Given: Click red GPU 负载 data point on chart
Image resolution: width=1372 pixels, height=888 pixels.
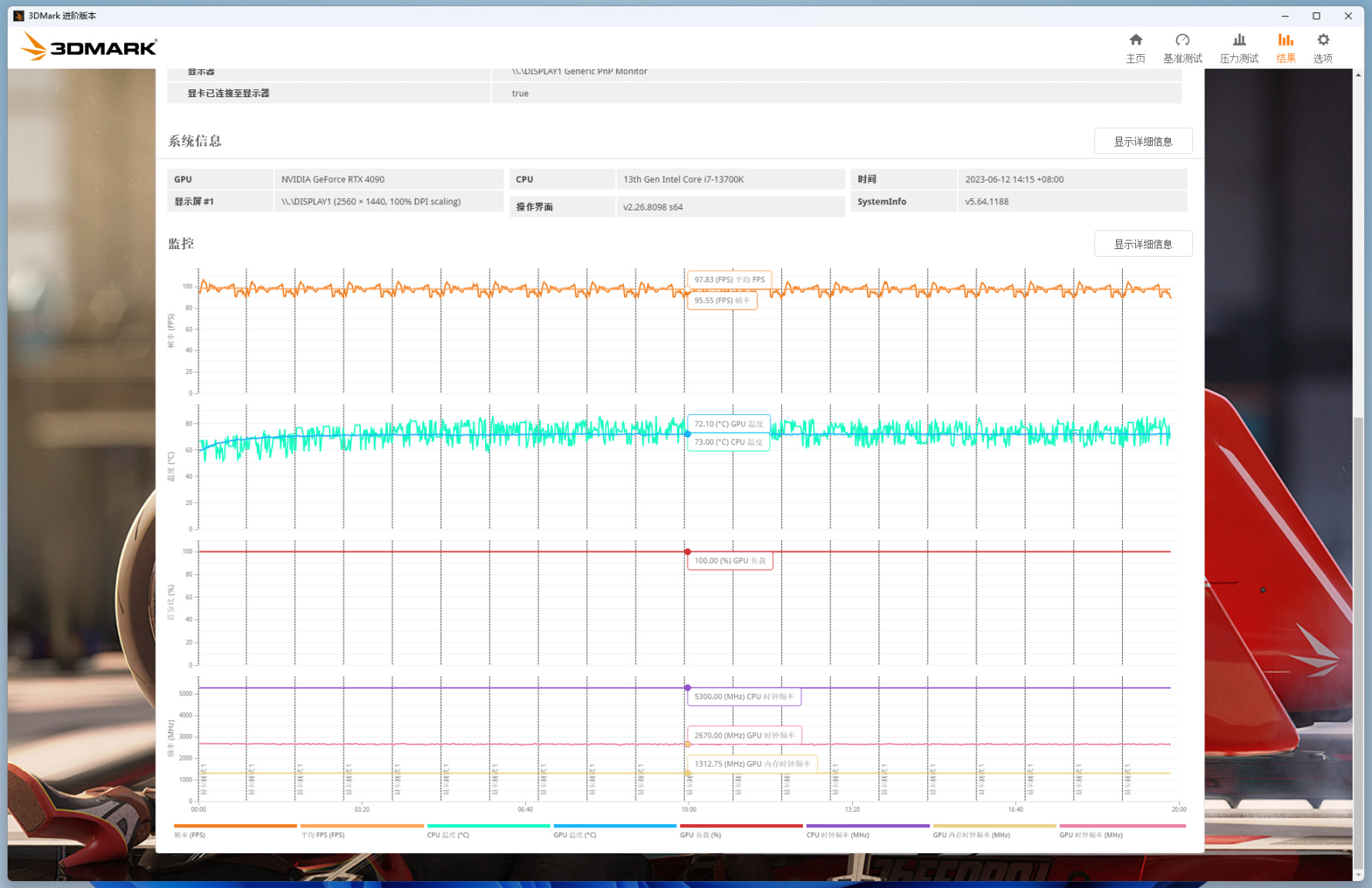Looking at the screenshot, I should (687, 552).
